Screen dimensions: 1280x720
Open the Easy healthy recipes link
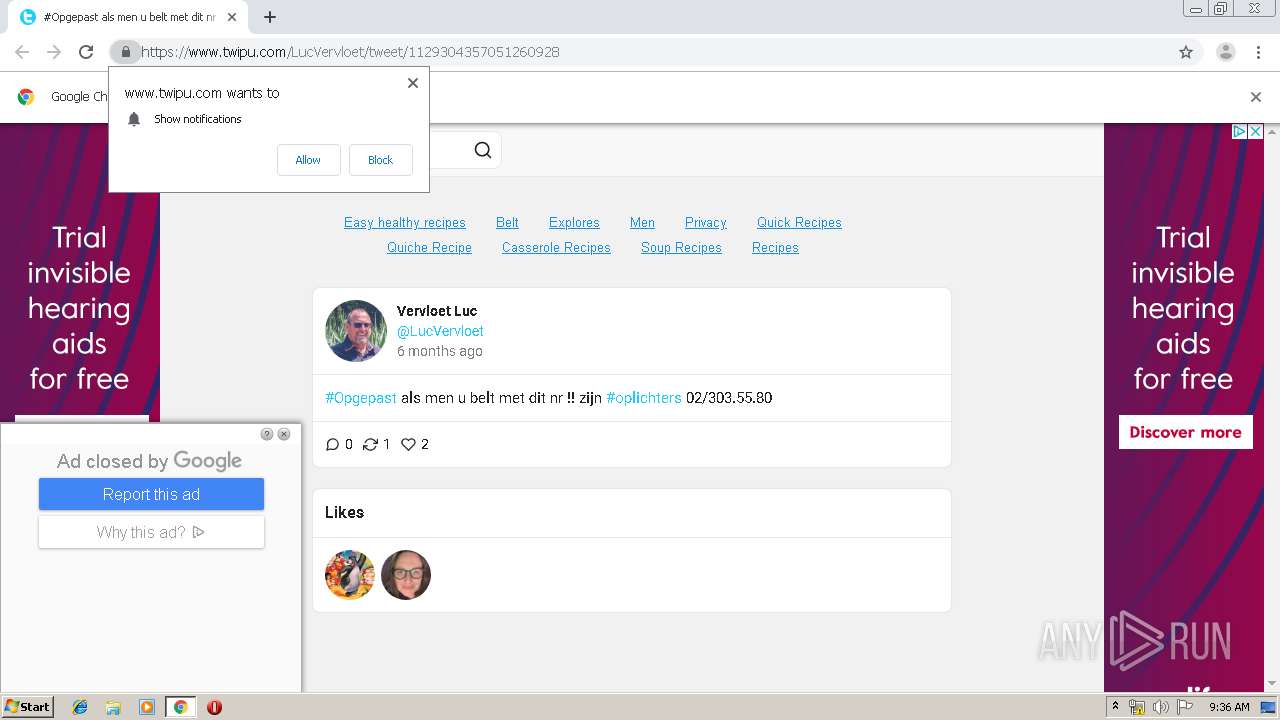[x=405, y=222]
